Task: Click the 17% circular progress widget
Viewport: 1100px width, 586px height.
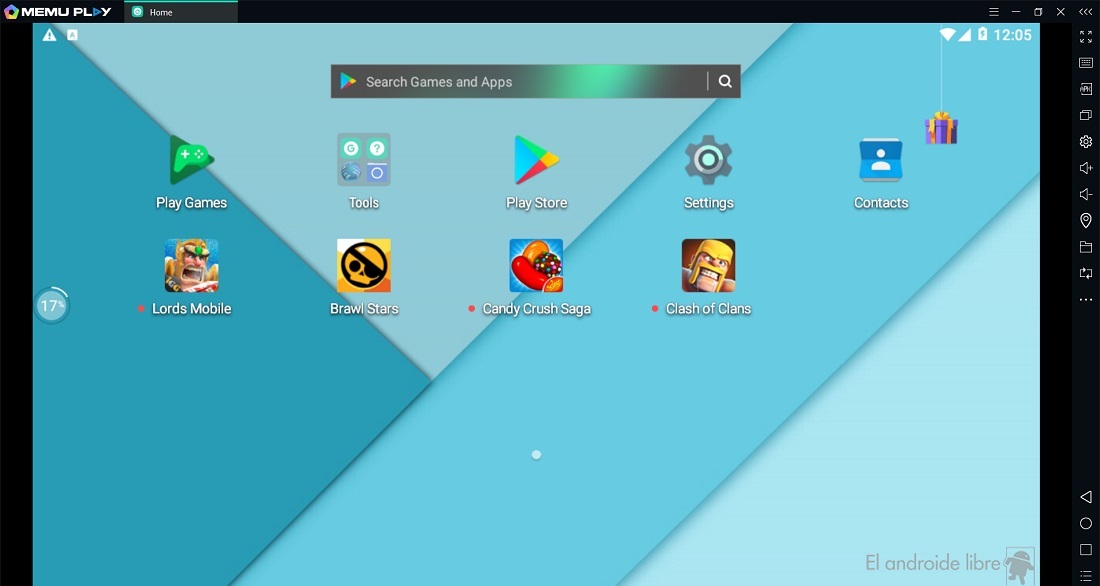Action: 52,305
